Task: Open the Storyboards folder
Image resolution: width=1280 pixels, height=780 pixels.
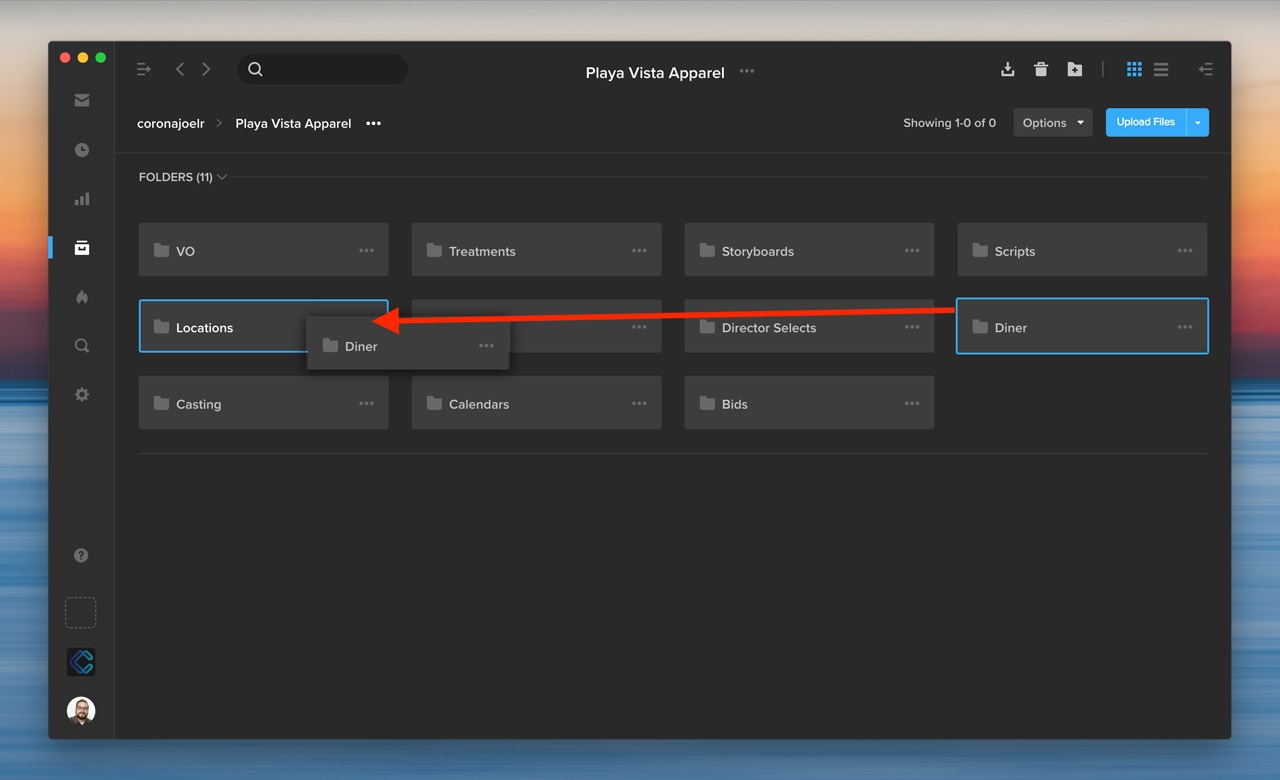Action: coord(809,250)
